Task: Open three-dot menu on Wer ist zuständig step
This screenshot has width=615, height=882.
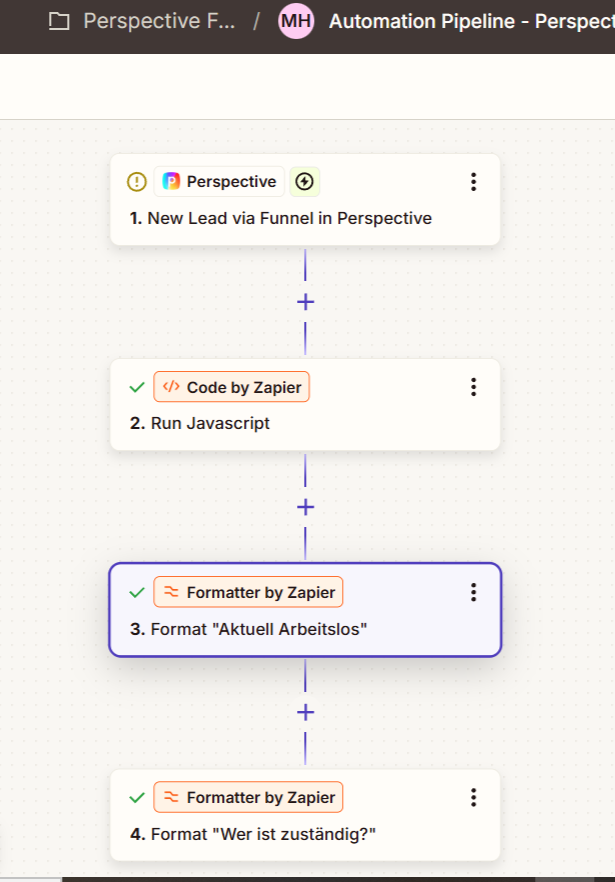Action: pyautogui.click(x=473, y=798)
